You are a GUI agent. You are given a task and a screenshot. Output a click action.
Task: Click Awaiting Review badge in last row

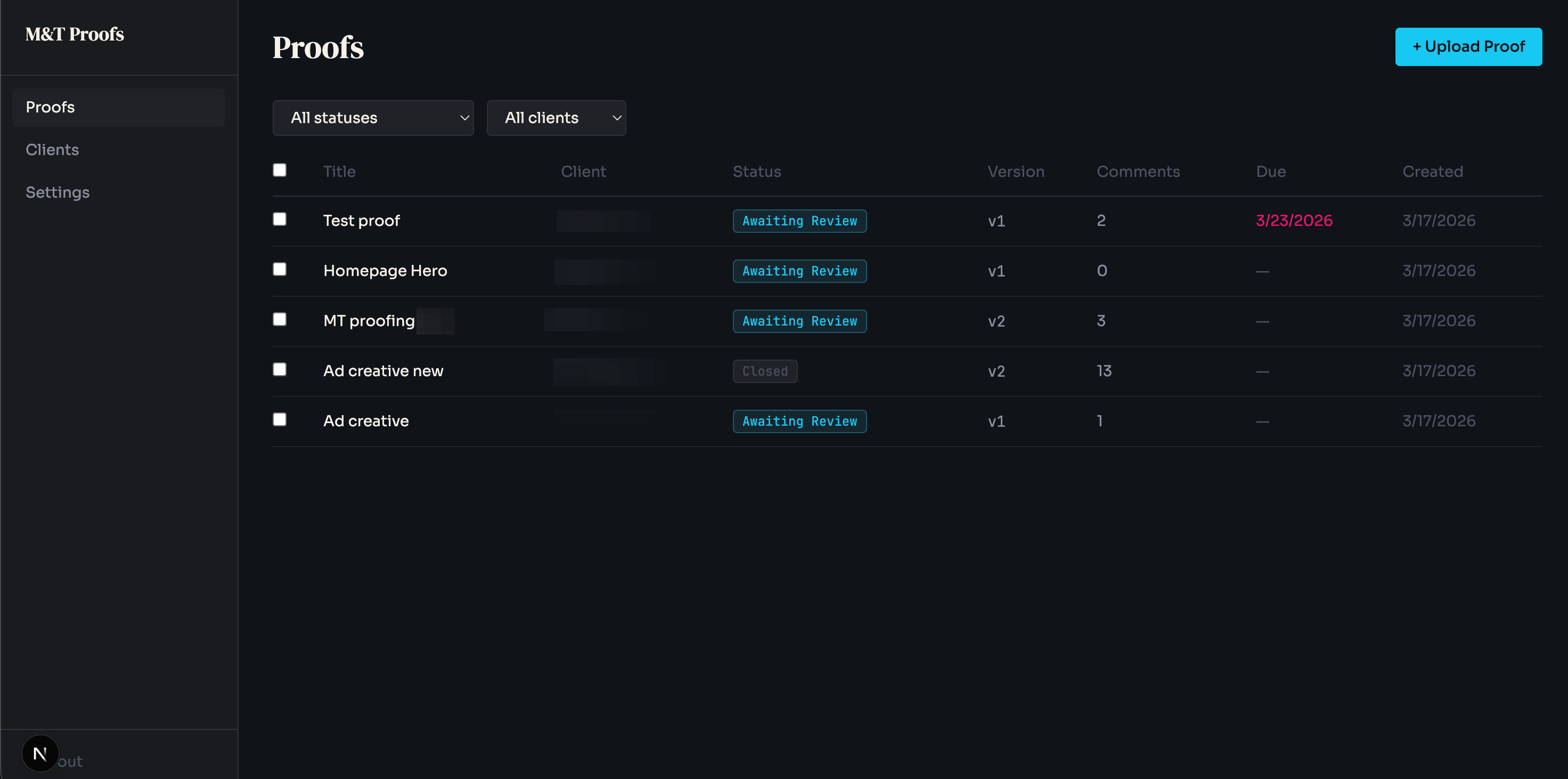[x=800, y=421]
